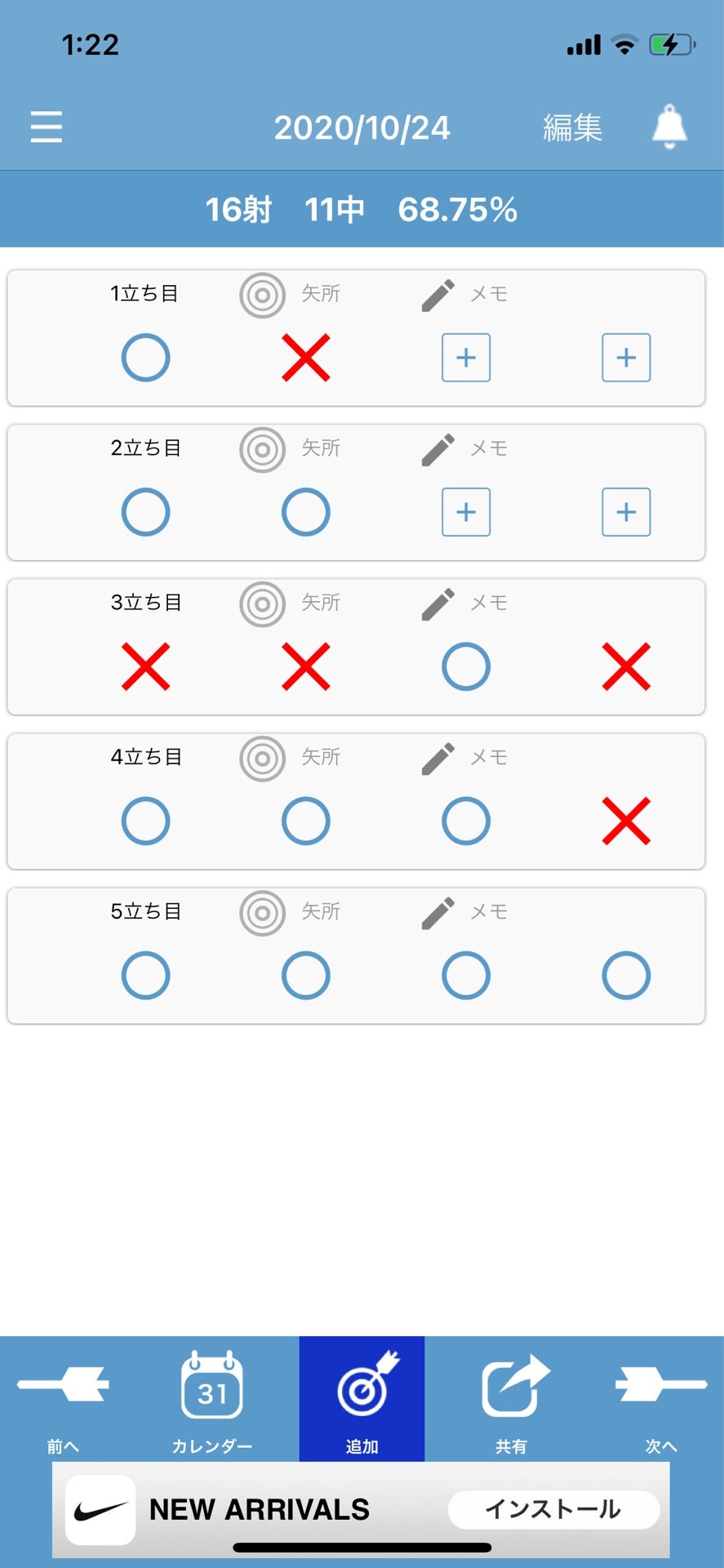Open target 矢所 for 5立ち目
The width and height of the screenshot is (724, 1568).
290,912
